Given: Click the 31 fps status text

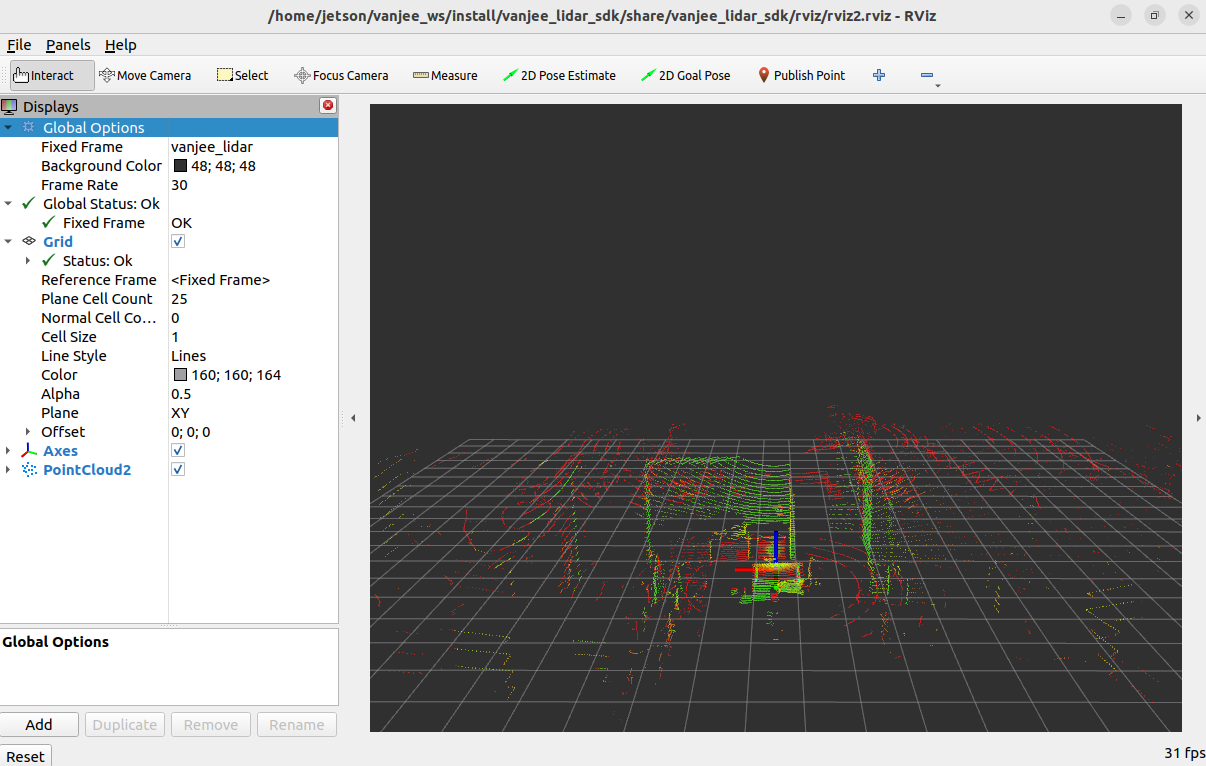Looking at the screenshot, I should [x=1184, y=753].
